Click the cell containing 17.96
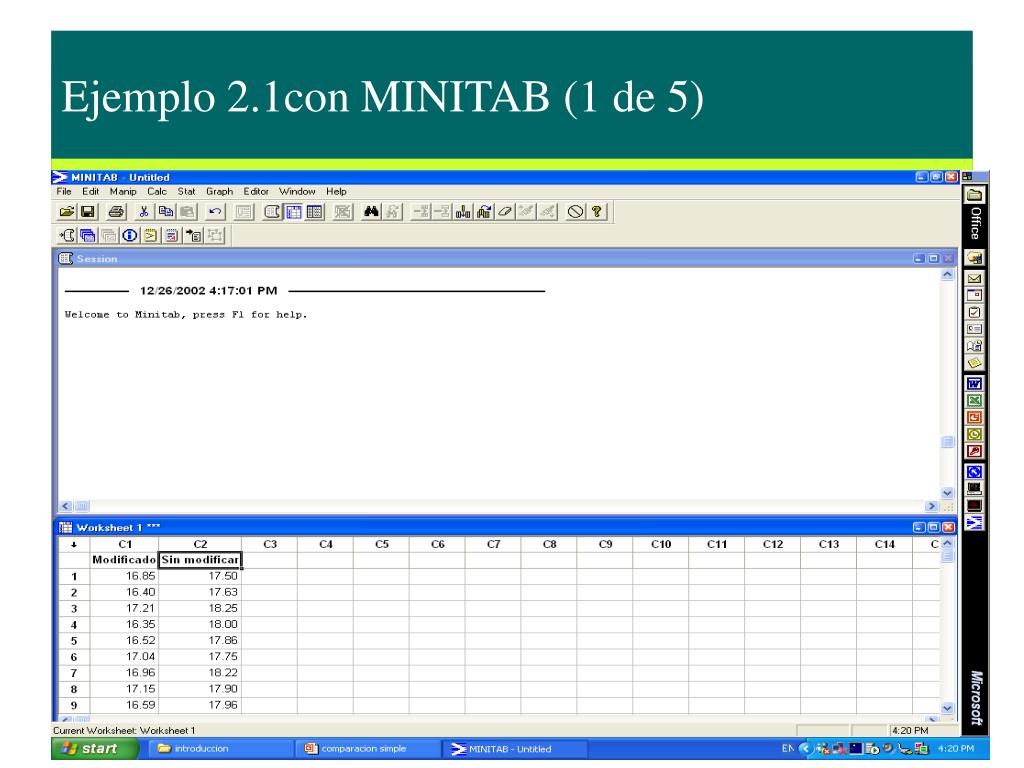The height and width of the screenshot is (768, 1024). pos(200,705)
